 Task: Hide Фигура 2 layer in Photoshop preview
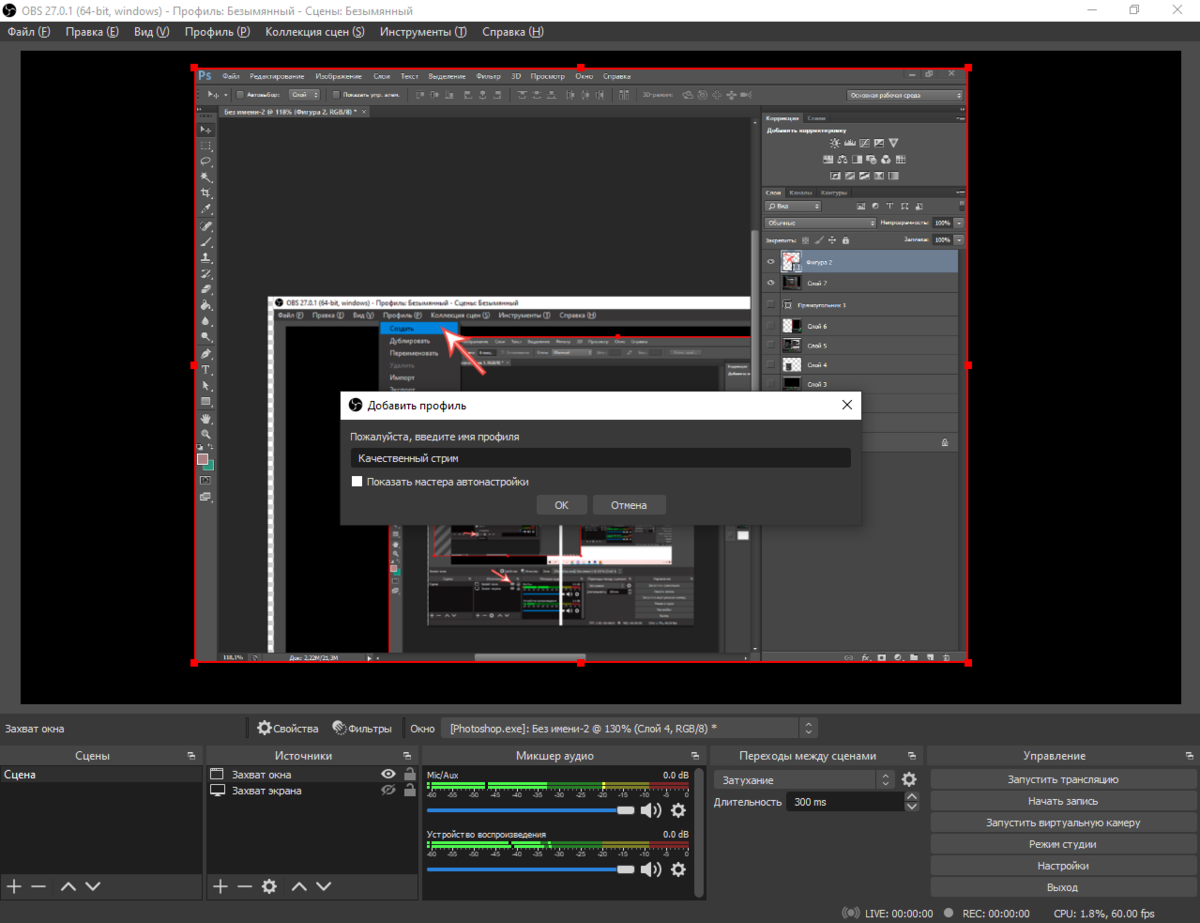(770, 262)
